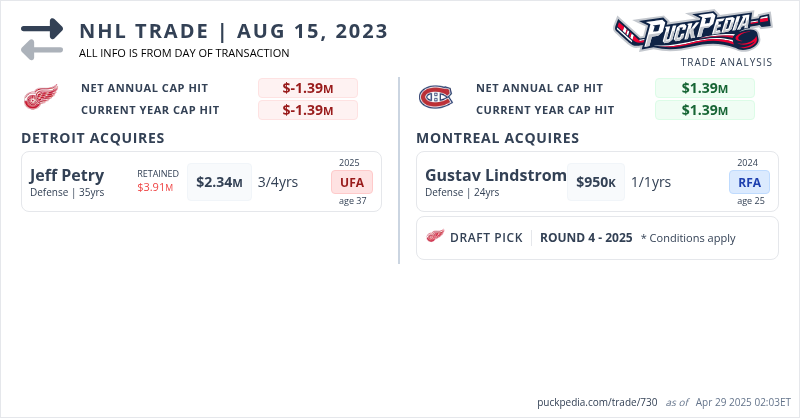The image size is (800, 418).
Task: Click Detroit's net annual cap hit value
Action: point(307,88)
